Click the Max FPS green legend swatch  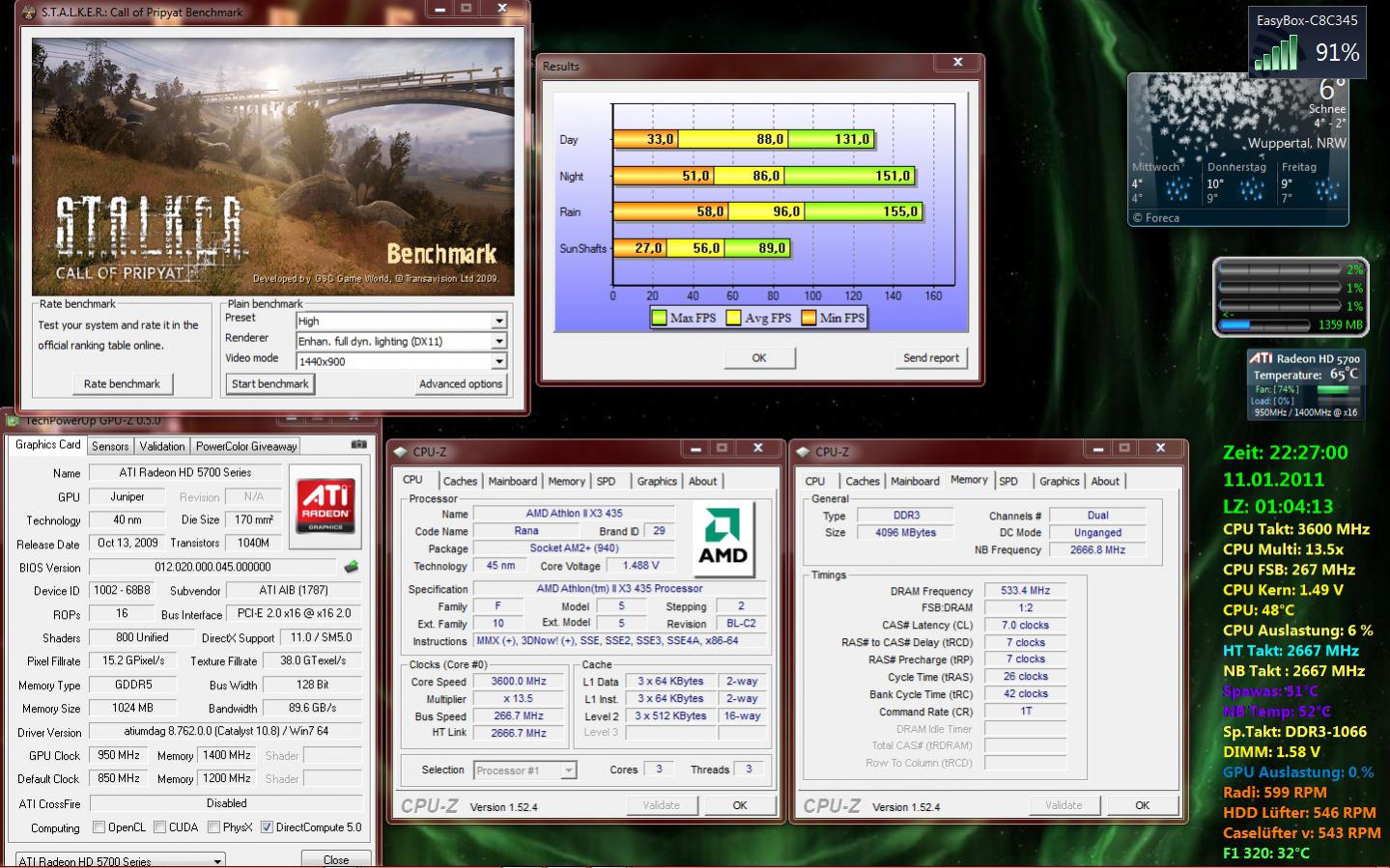pos(660,318)
